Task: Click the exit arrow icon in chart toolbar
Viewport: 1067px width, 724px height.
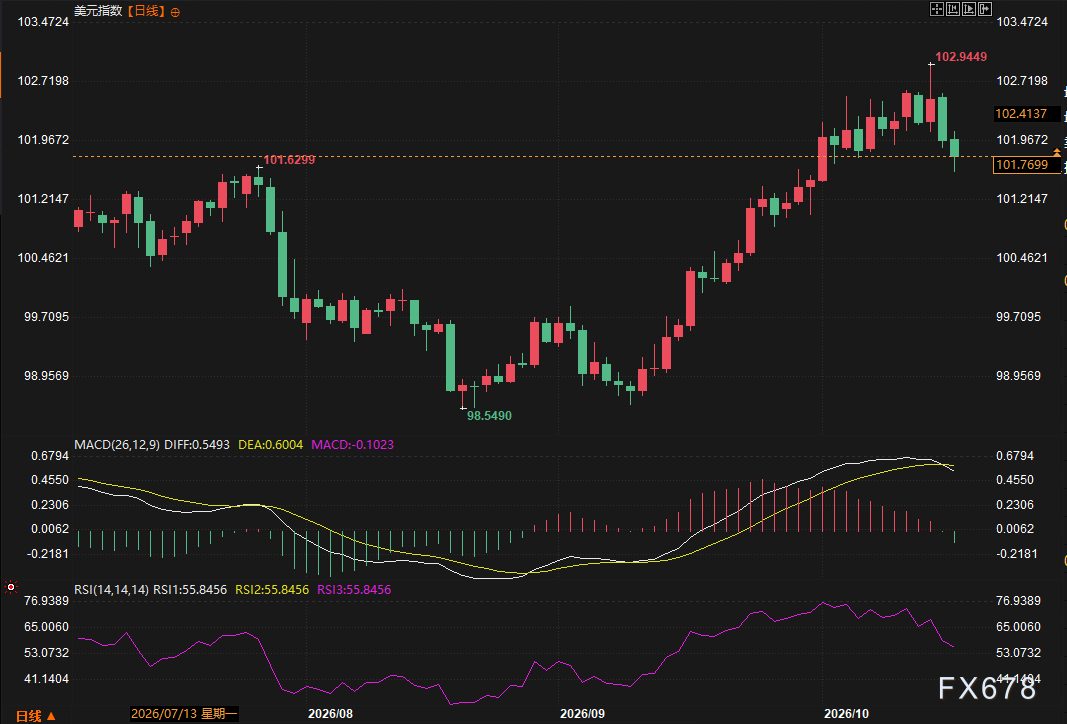Action: coord(985,9)
